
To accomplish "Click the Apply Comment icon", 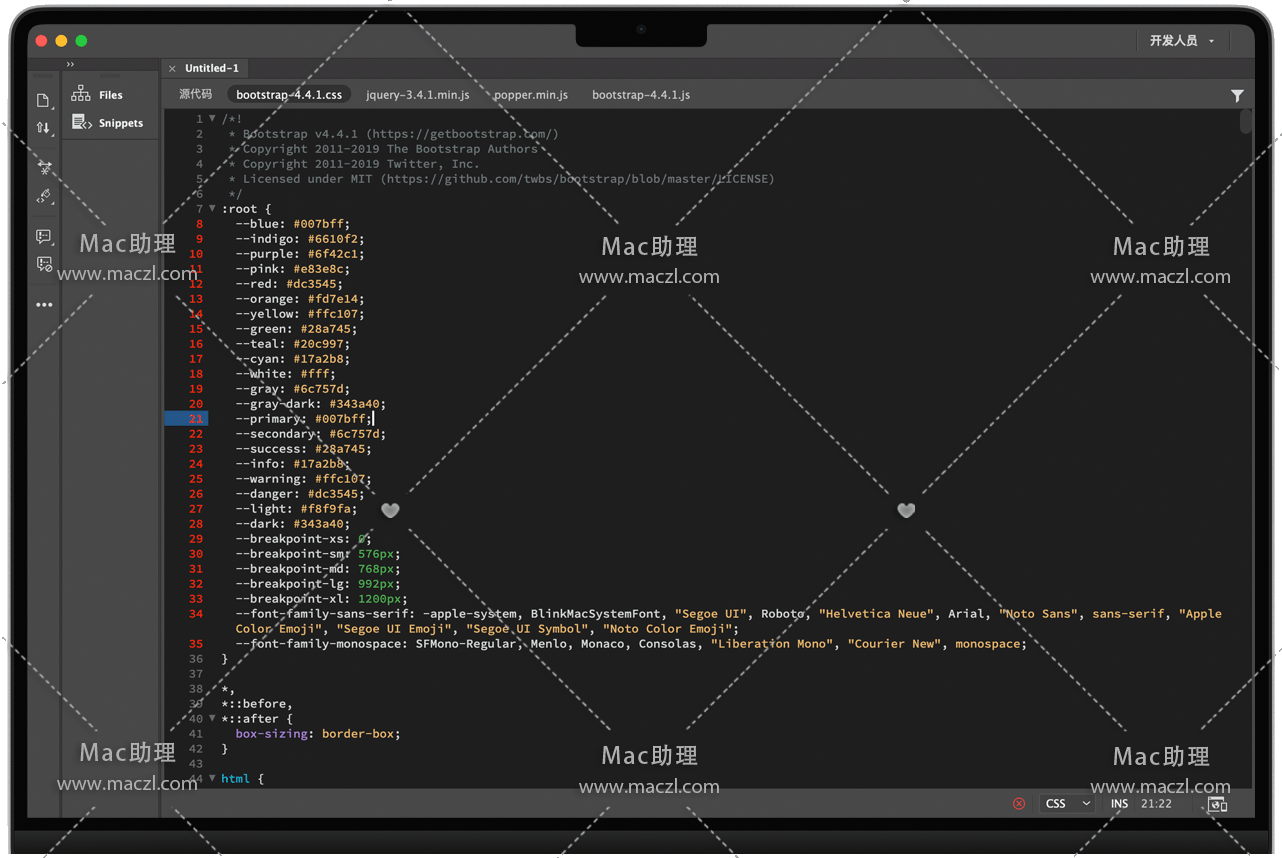I will tap(44, 237).
